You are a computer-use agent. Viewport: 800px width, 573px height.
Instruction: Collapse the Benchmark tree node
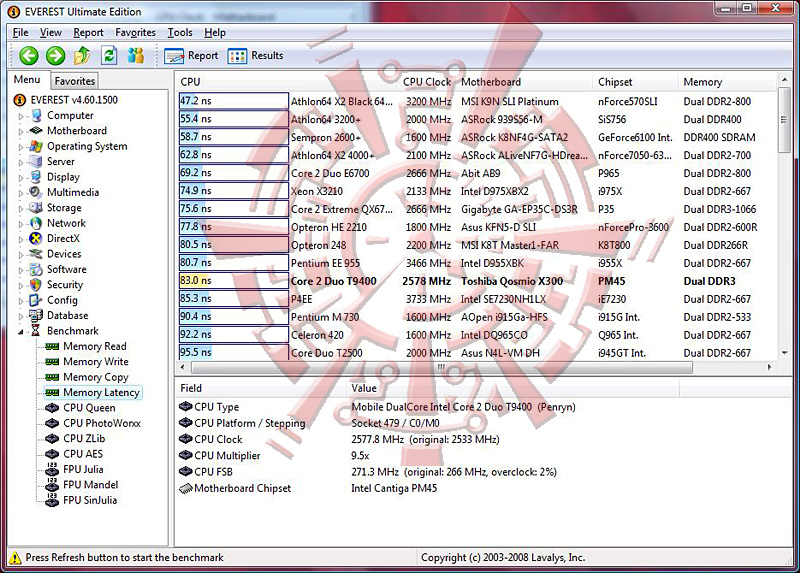pos(21,332)
